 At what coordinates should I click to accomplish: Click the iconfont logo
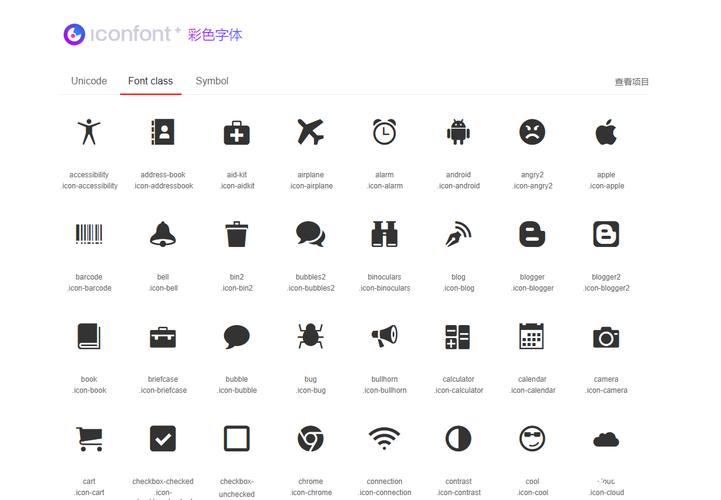pyautogui.click(x=121, y=34)
